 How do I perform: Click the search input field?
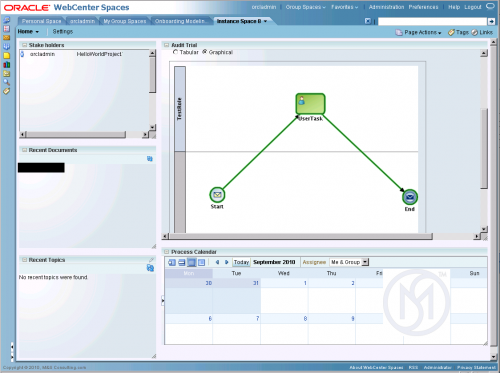coord(432,21)
